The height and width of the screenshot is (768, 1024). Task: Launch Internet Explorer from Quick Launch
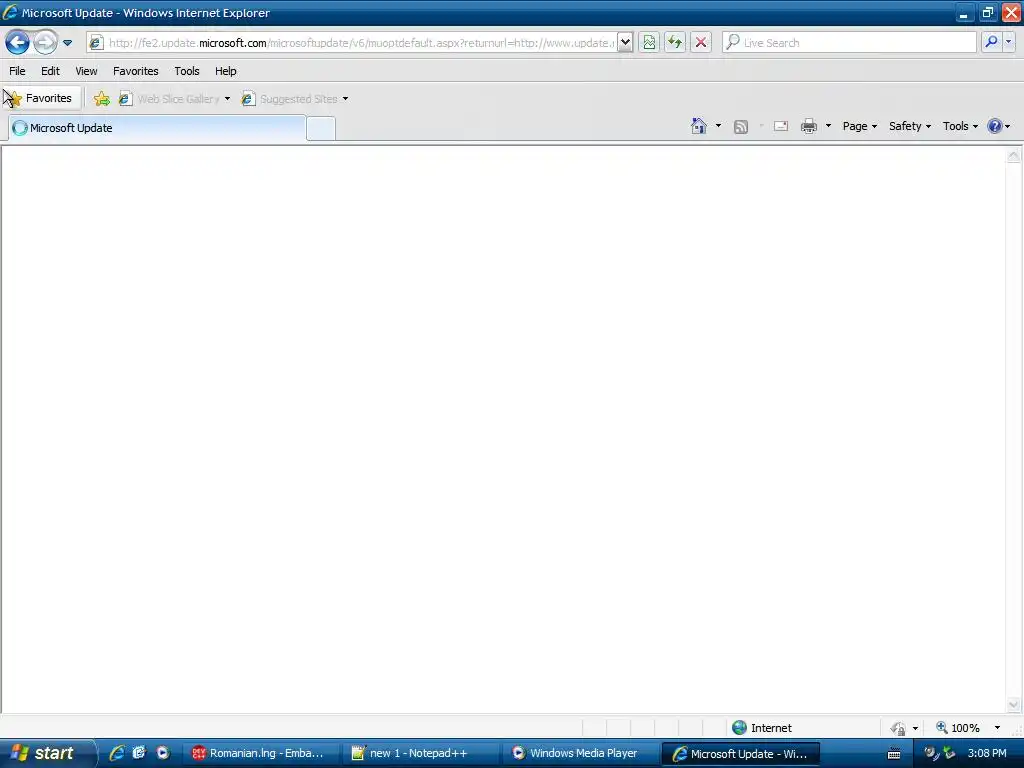pos(117,753)
